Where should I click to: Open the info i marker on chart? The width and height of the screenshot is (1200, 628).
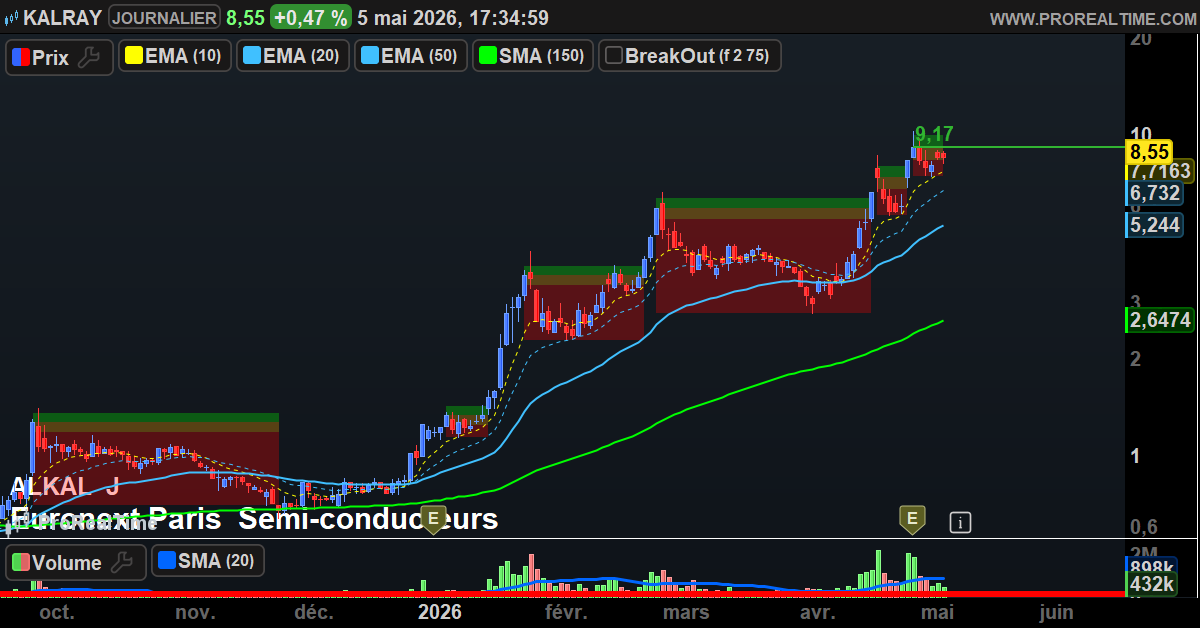[x=960, y=521]
